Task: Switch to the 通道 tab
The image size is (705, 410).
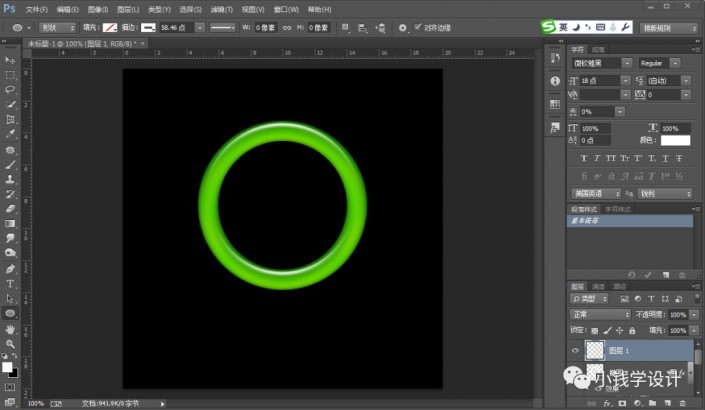Action: (x=597, y=286)
